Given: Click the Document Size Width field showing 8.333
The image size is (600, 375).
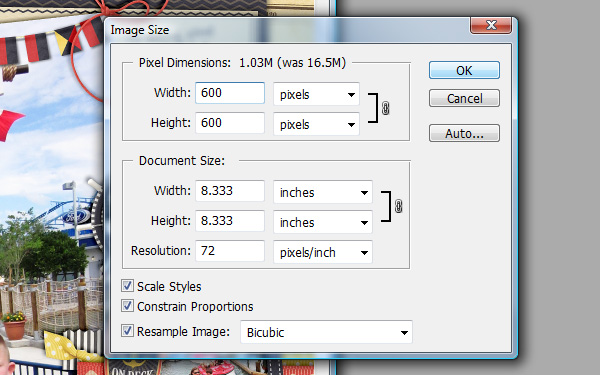Looking at the screenshot, I should point(230,191).
